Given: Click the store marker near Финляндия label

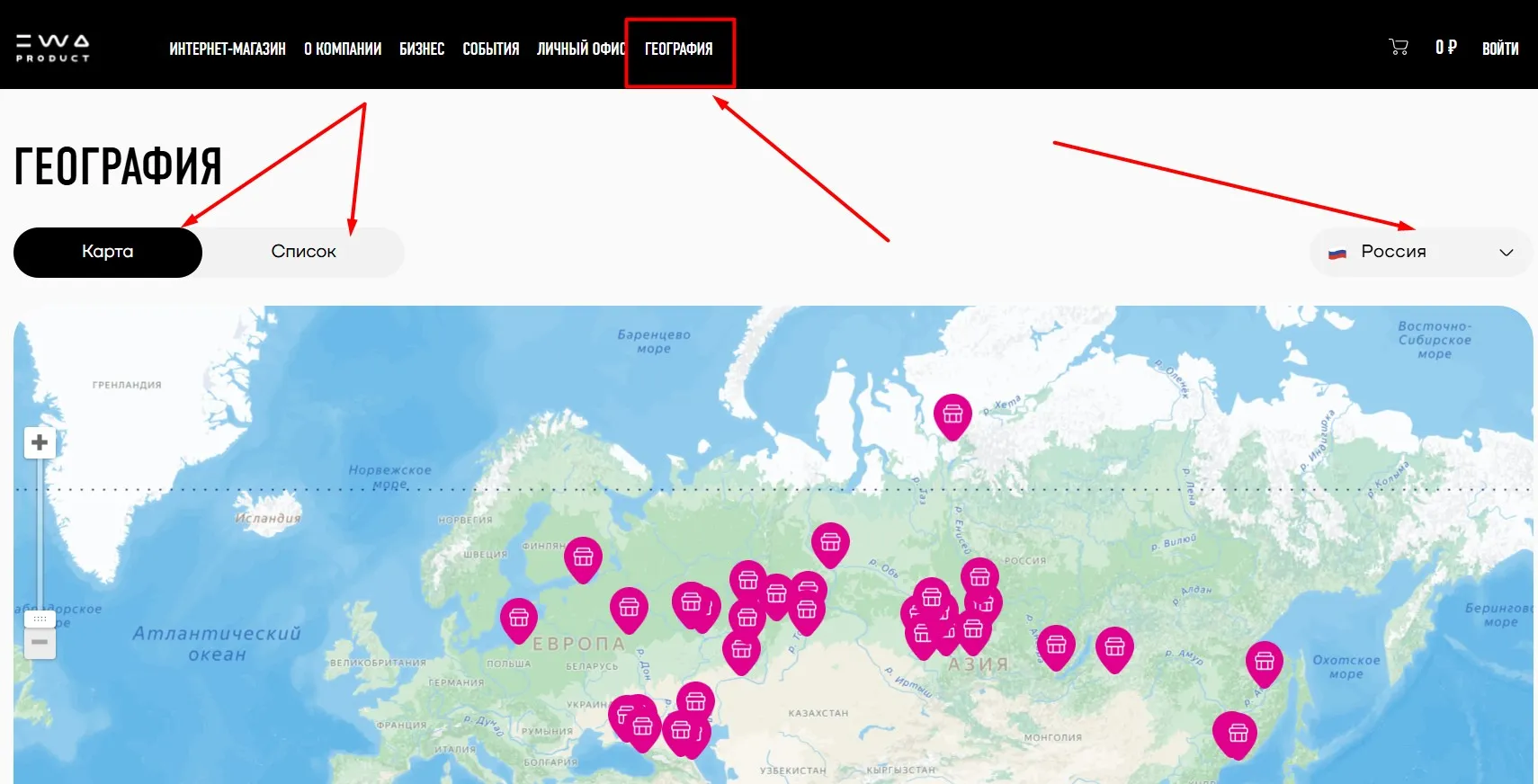Looking at the screenshot, I should click(x=583, y=558).
